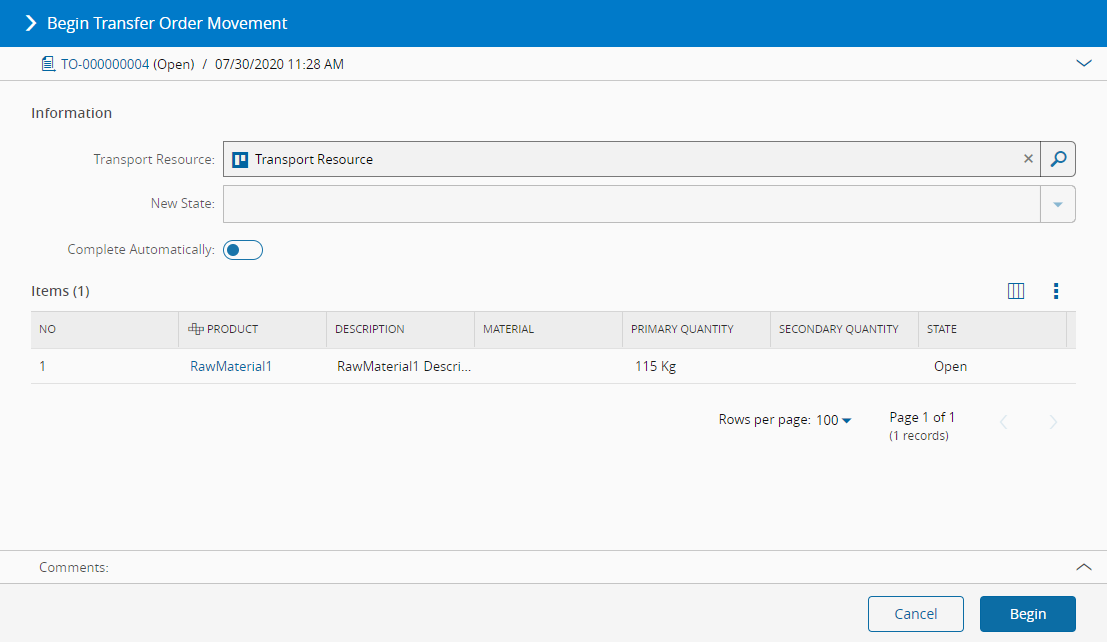Image resolution: width=1107 pixels, height=642 pixels.
Task: Open the Items grid more options menu
Action: coord(1055,291)
